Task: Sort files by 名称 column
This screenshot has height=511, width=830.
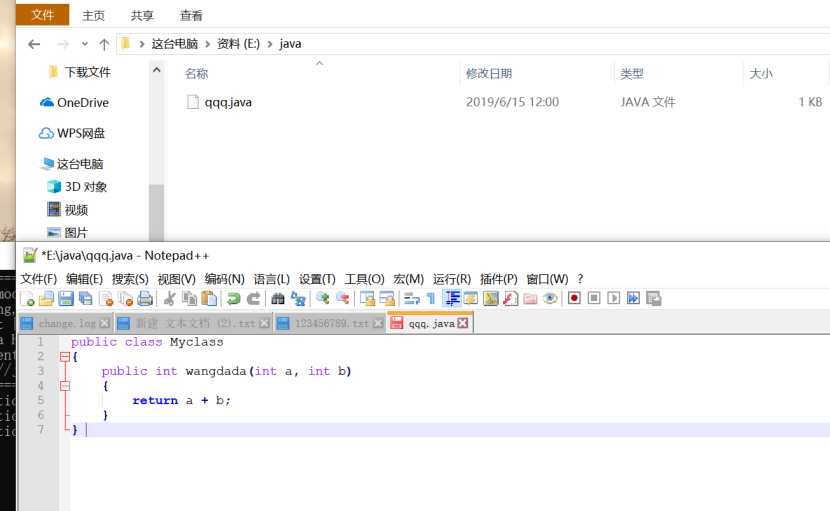Action: (196, 74)
